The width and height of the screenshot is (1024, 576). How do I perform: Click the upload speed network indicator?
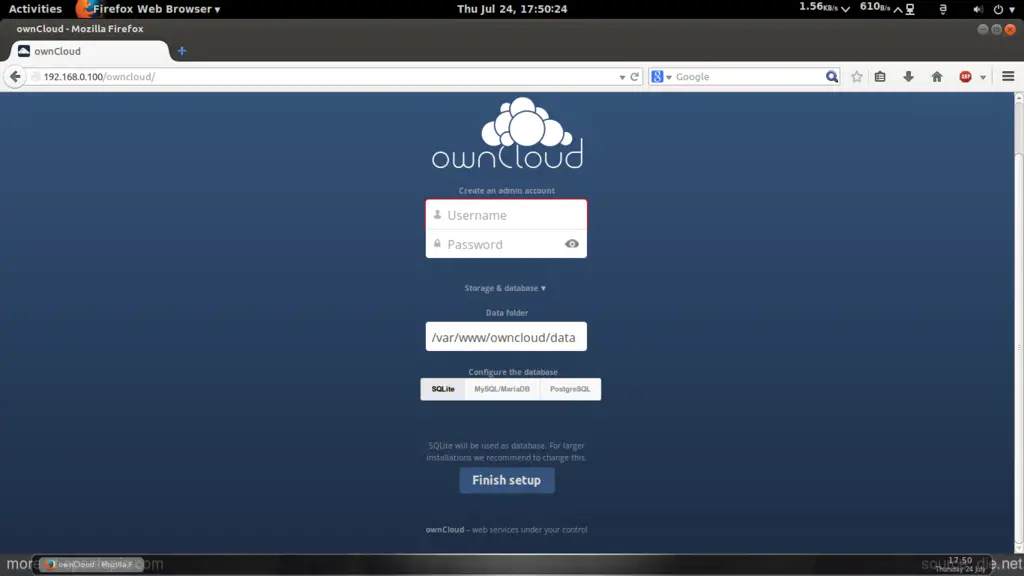point(880,8)
